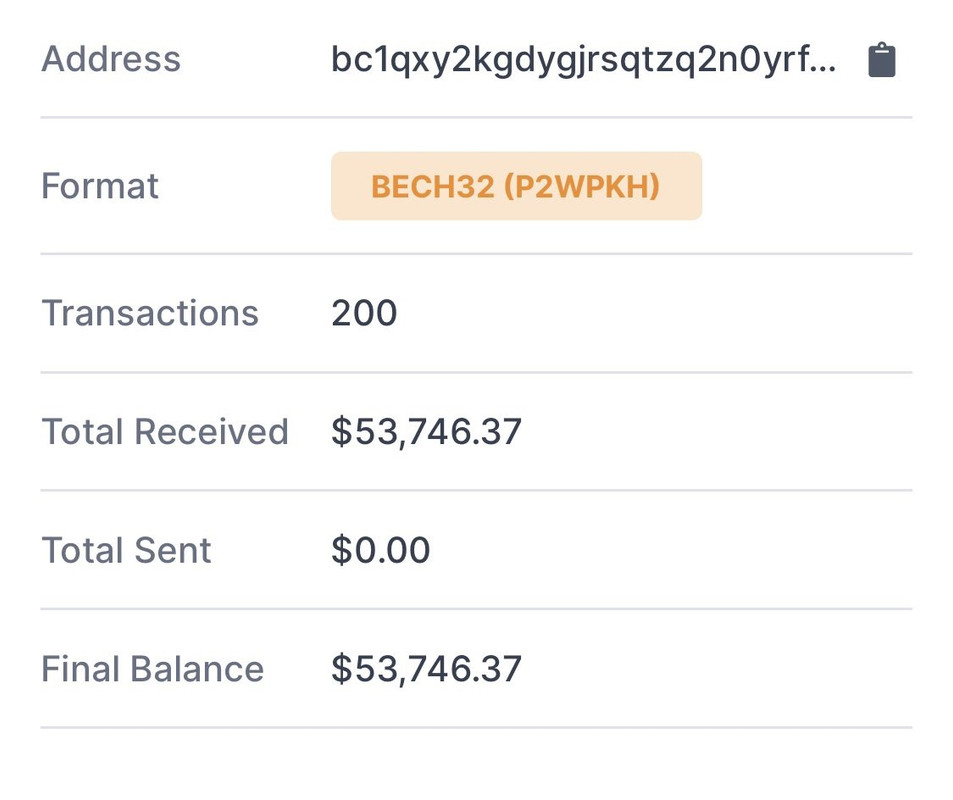The width and height of the screenshot is (953, 800).
Task: Click the word Balance in Final Balance
Action: pyautogui.click(x=197, y=669)
